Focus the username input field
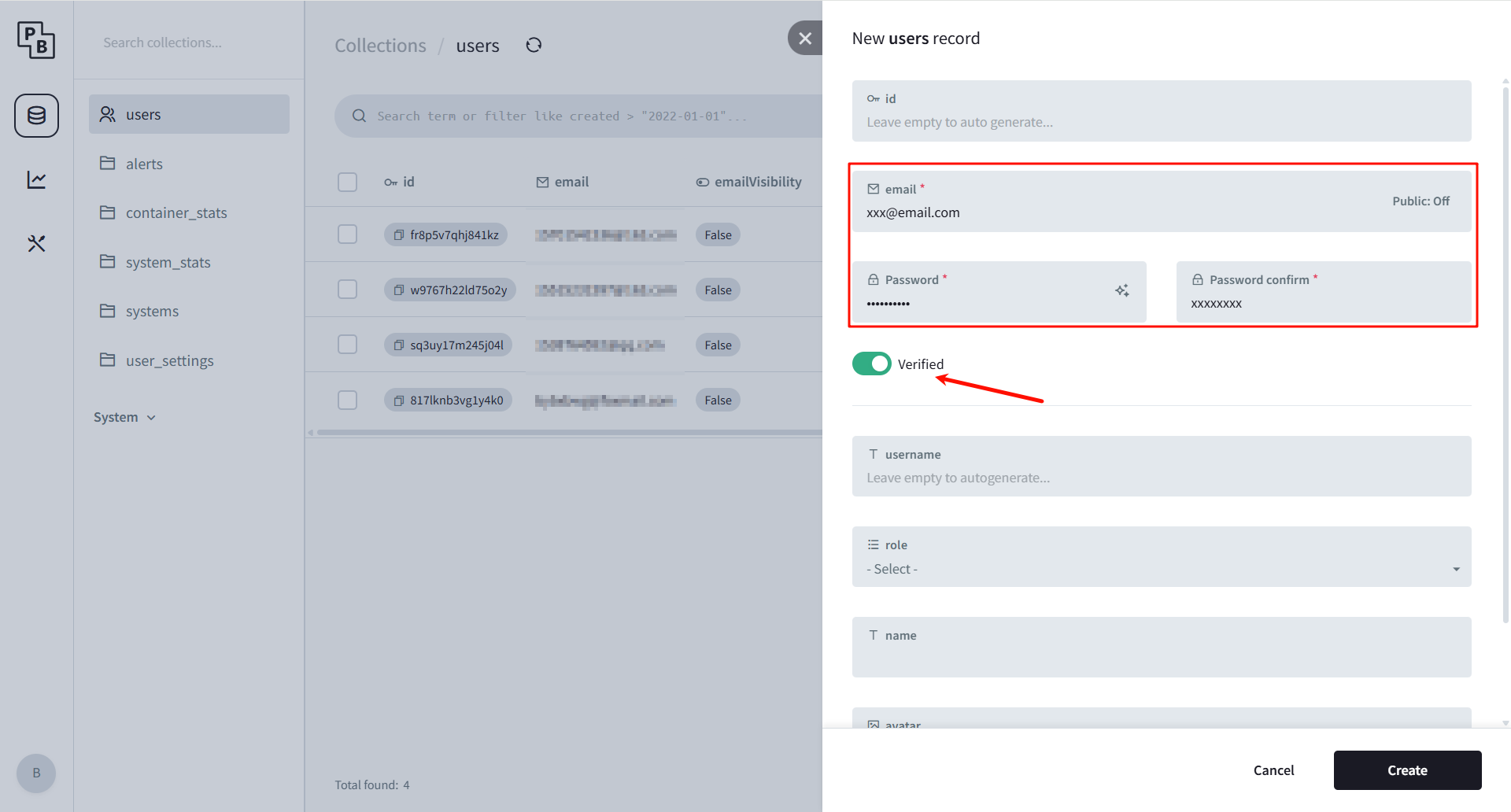This screenshot has width=1511, height=812. (1162, 466)
